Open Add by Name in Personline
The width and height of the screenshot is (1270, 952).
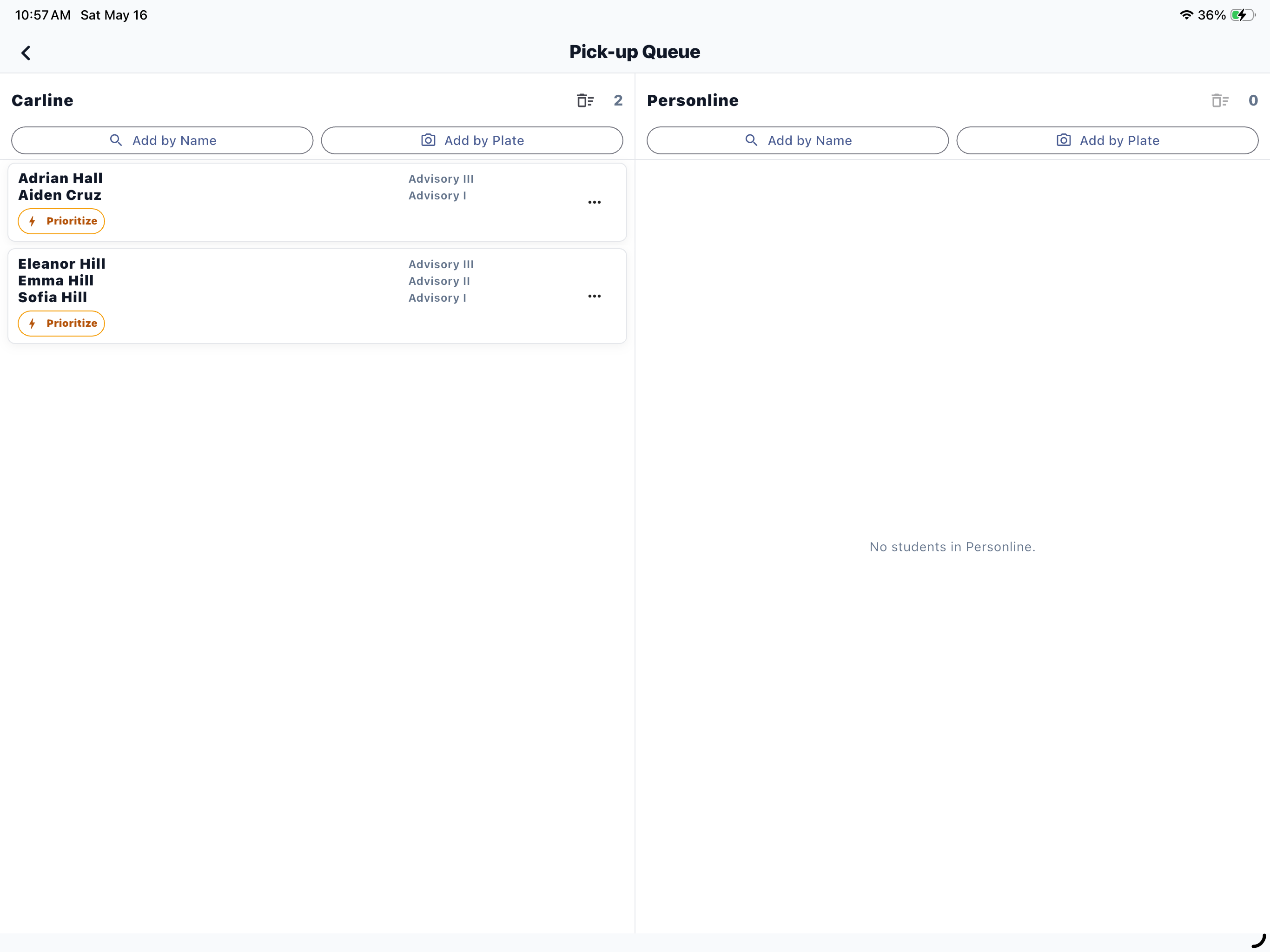tap(798, 141)
